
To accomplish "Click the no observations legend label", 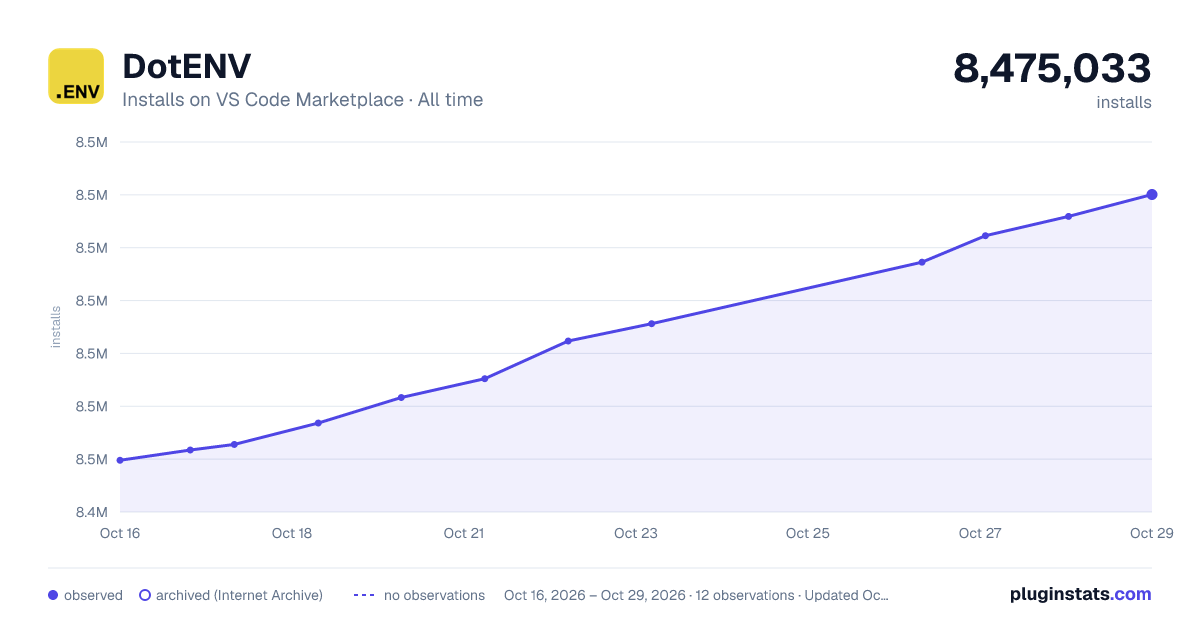I will 434,595.
